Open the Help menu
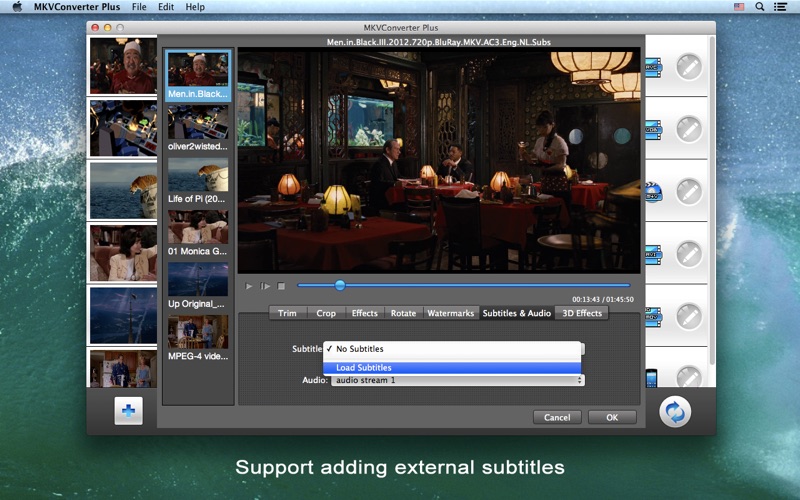 point(195,7)
